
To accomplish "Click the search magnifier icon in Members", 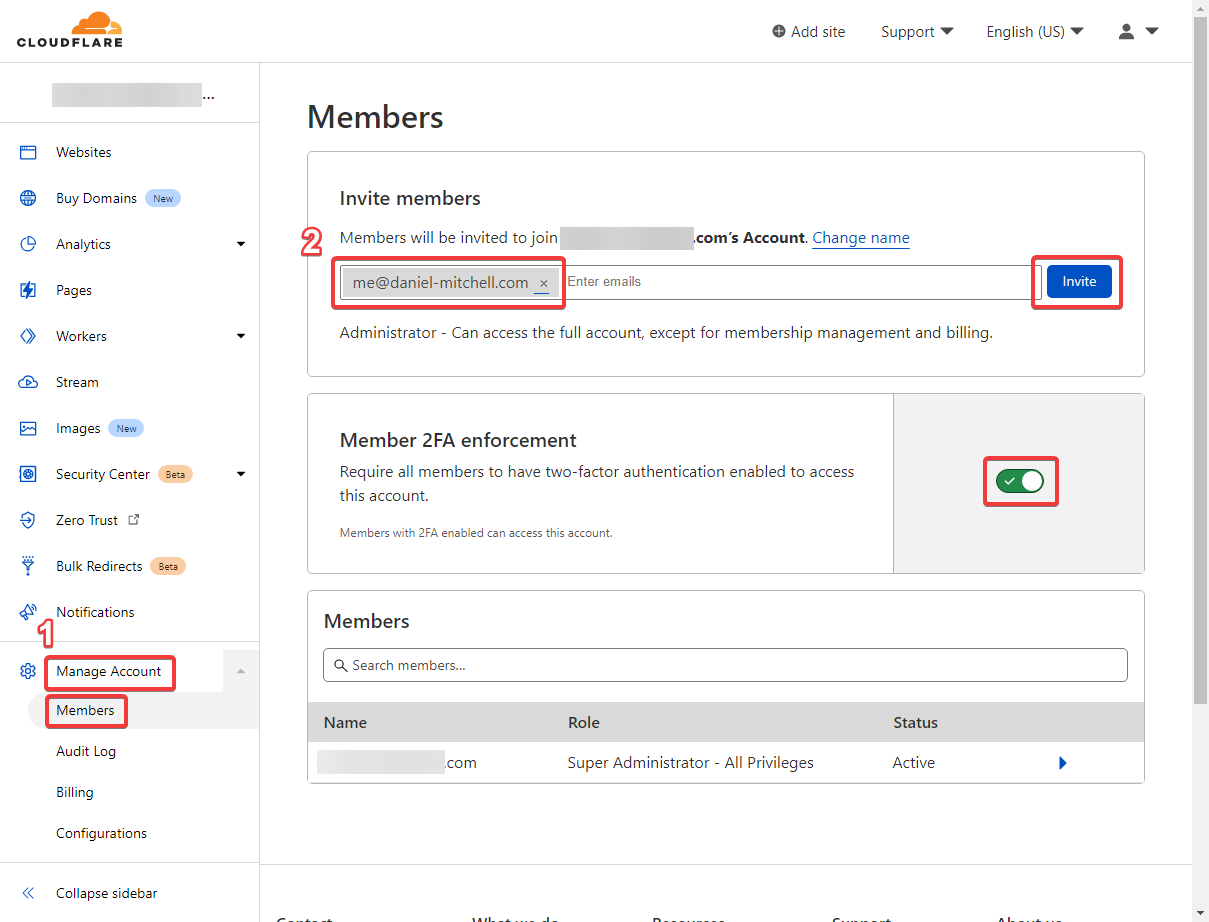I will [x=340, y=665].
